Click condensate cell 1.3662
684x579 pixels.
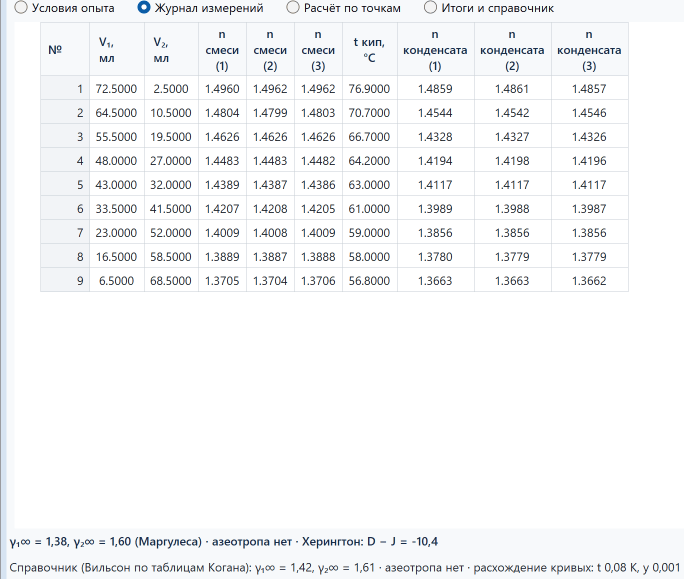tap(590, 281)
